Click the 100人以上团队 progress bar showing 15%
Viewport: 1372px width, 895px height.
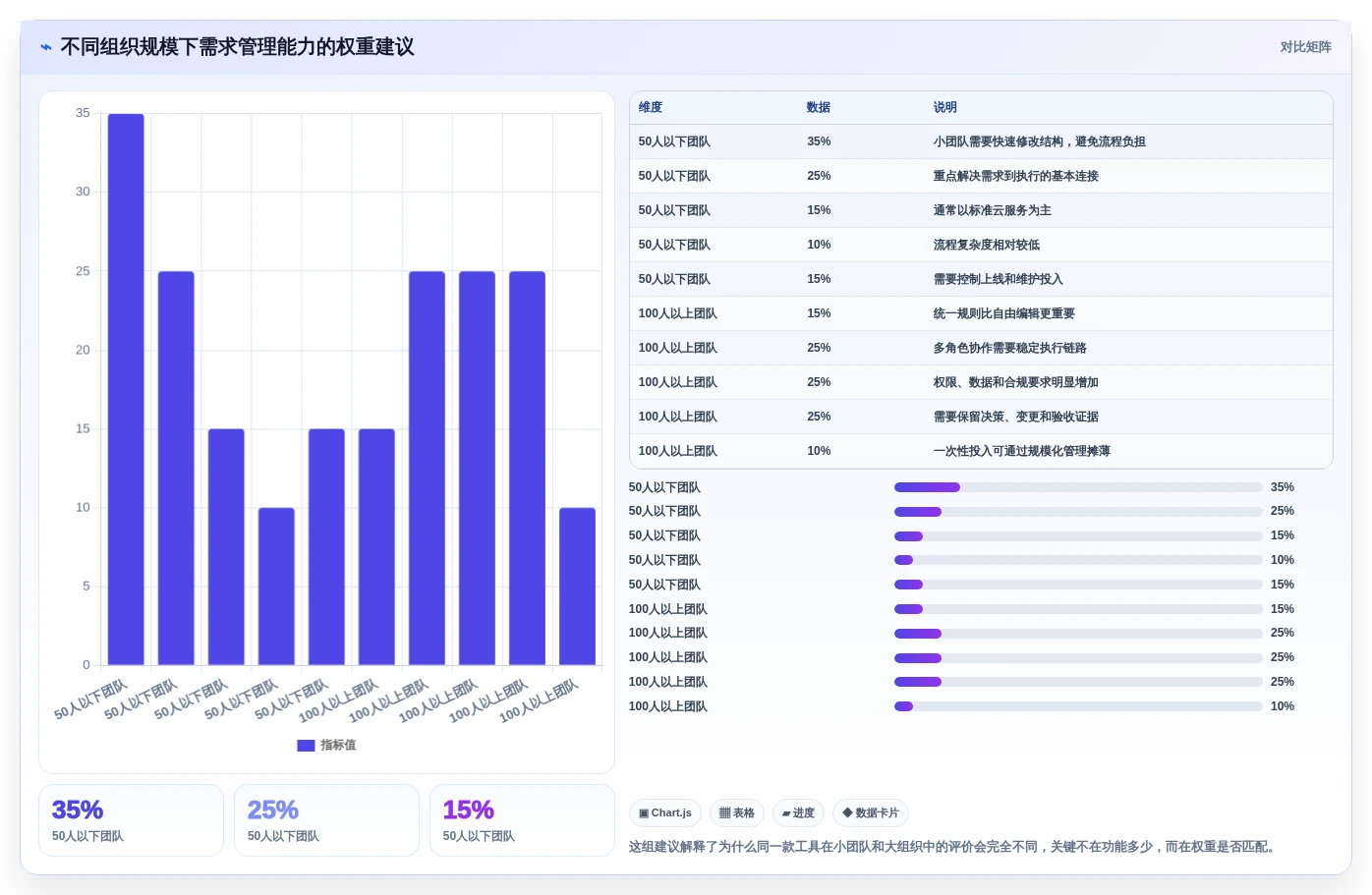tap(1078, 609)
